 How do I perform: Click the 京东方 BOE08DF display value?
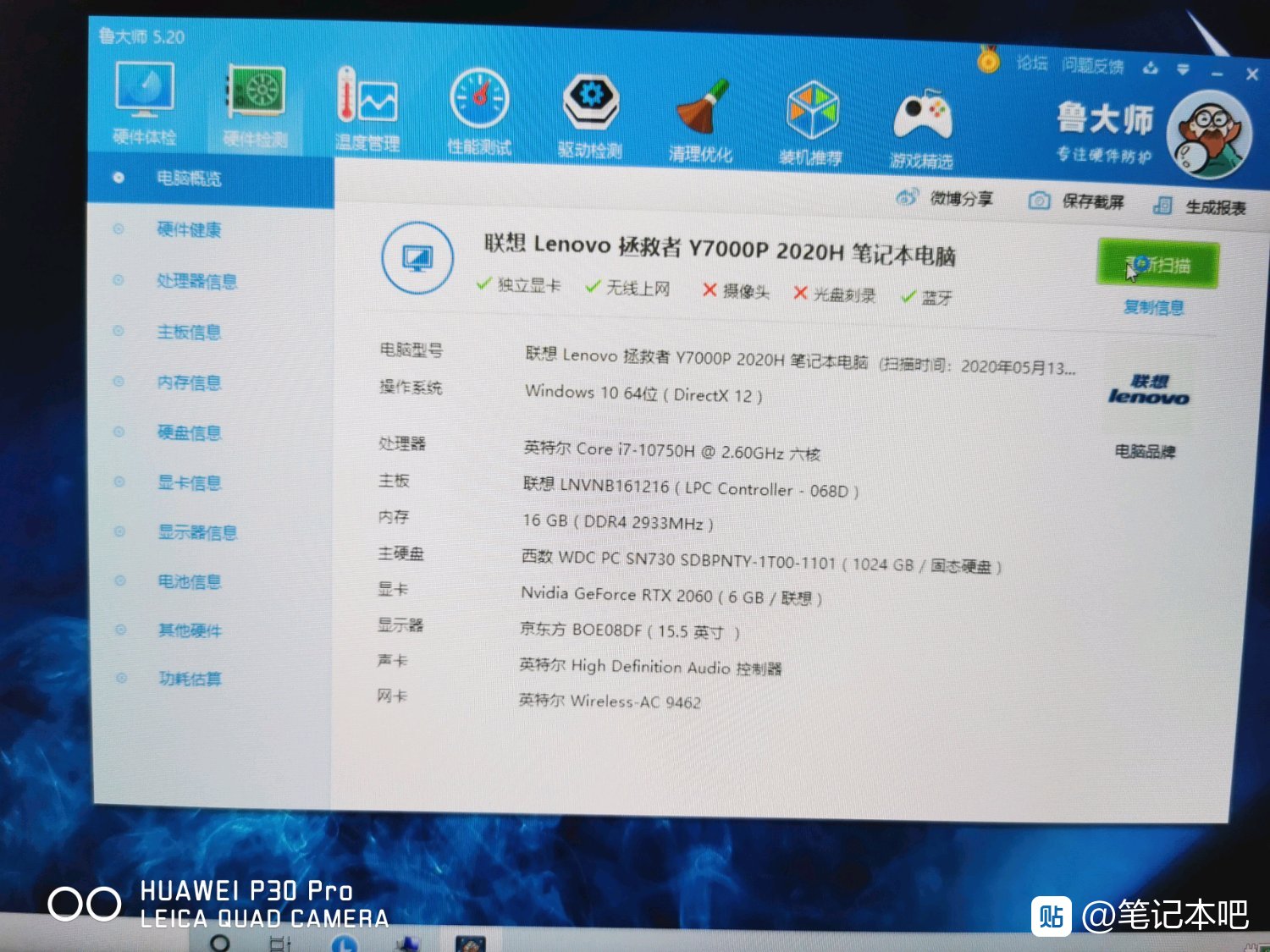630,630
